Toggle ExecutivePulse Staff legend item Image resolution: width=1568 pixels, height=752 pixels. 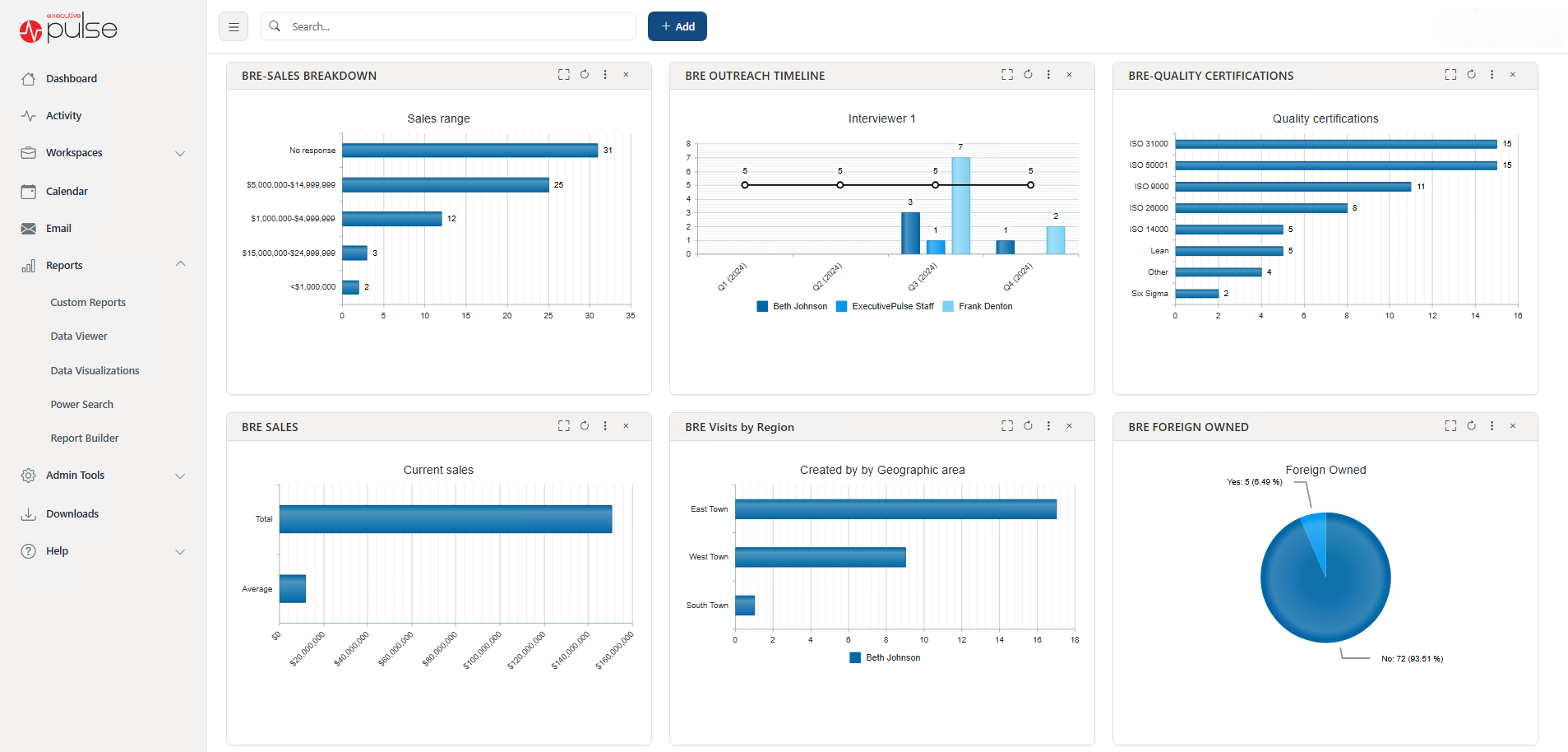coord(885,305)
